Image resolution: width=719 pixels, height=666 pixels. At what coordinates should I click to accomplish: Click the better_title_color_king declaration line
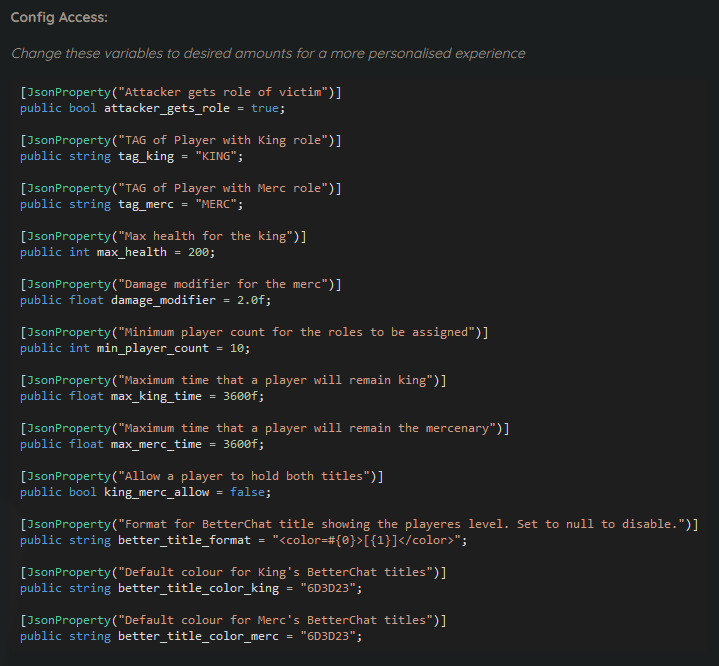189,588
